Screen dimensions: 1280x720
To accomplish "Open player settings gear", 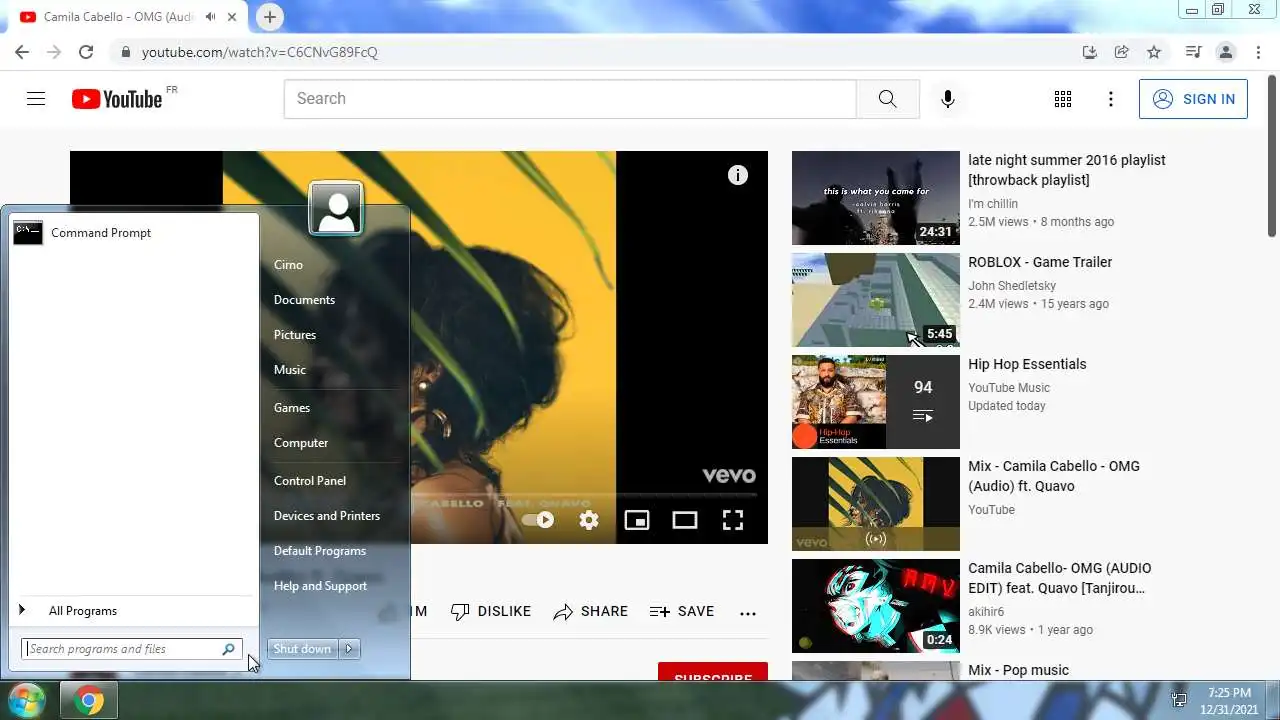I will click(589, 520).
